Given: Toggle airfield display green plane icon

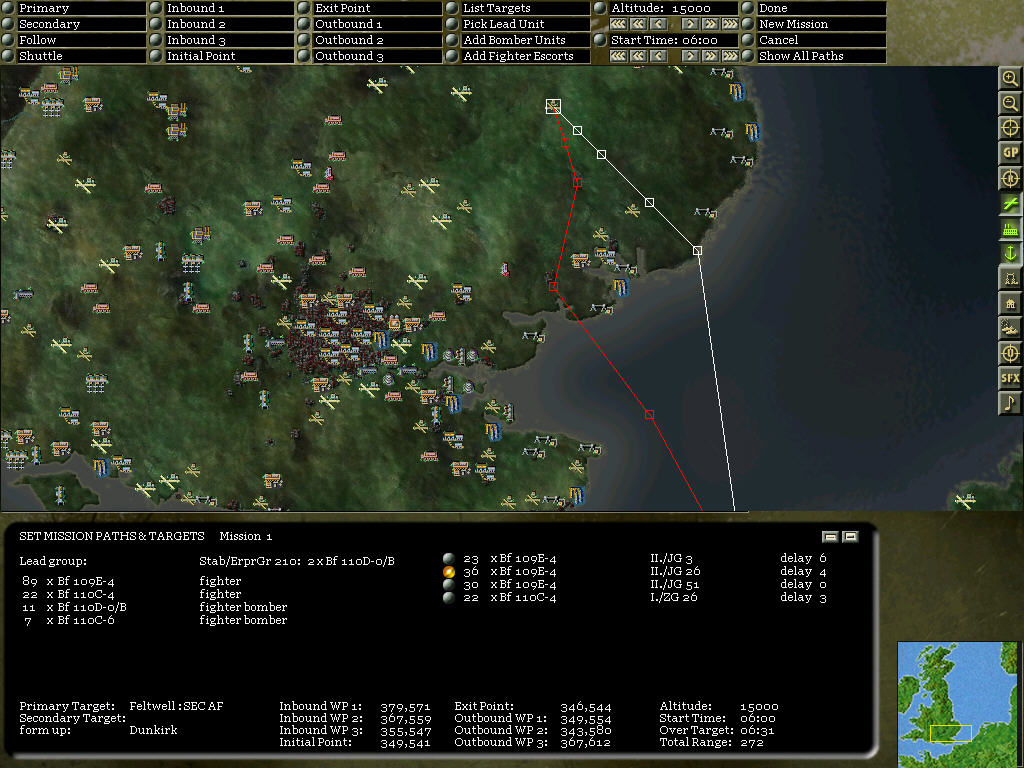Looking at the screenshot, I should 1010,203.
